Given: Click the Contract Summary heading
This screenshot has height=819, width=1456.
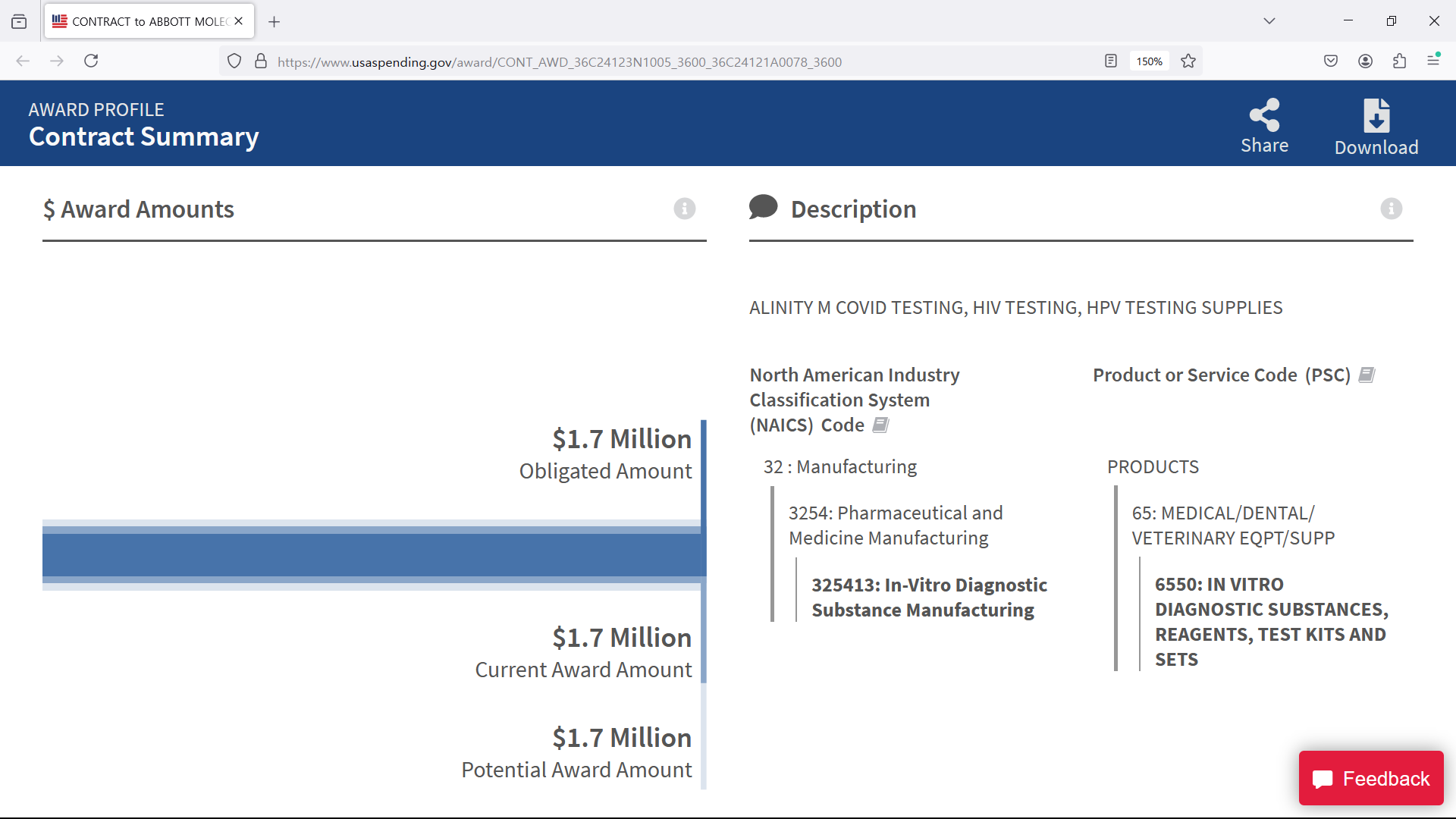Looking at the screenshot, I should [x=143, y=136].
